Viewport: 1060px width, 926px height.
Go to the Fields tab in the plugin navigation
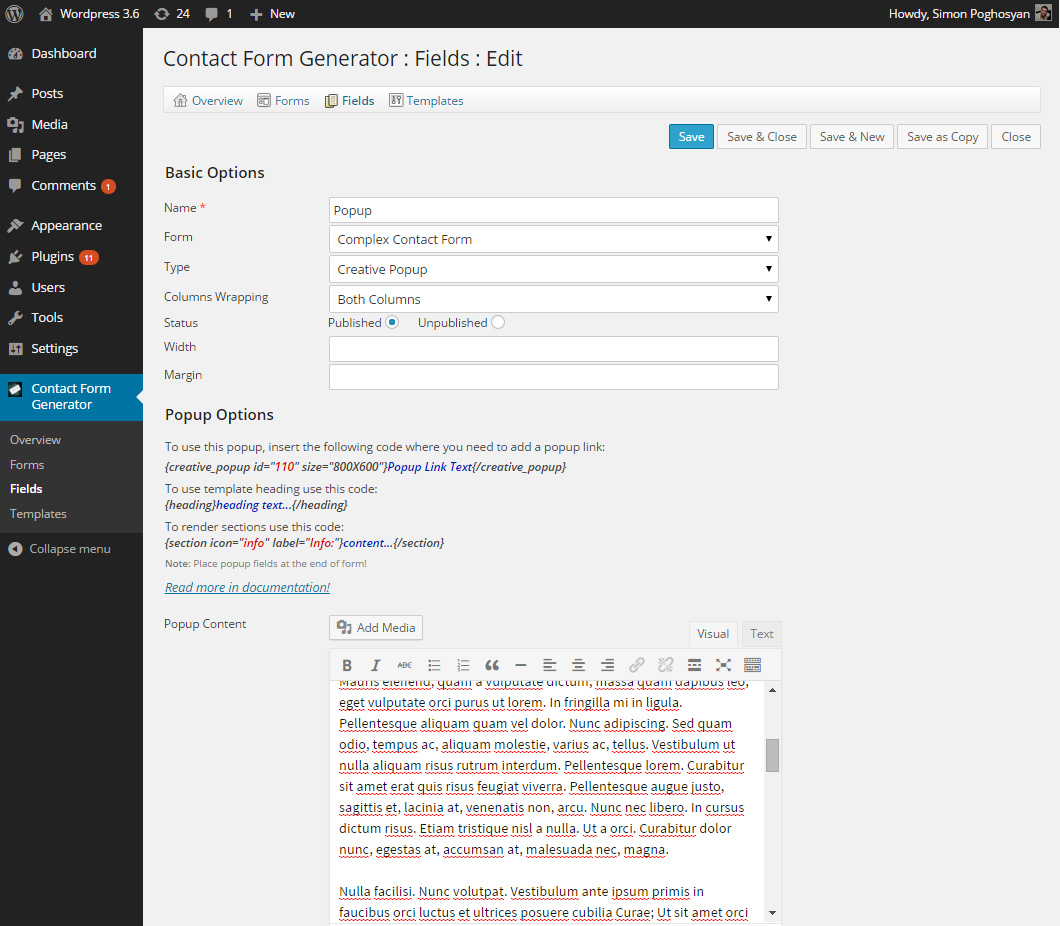(x=350, y=101)
